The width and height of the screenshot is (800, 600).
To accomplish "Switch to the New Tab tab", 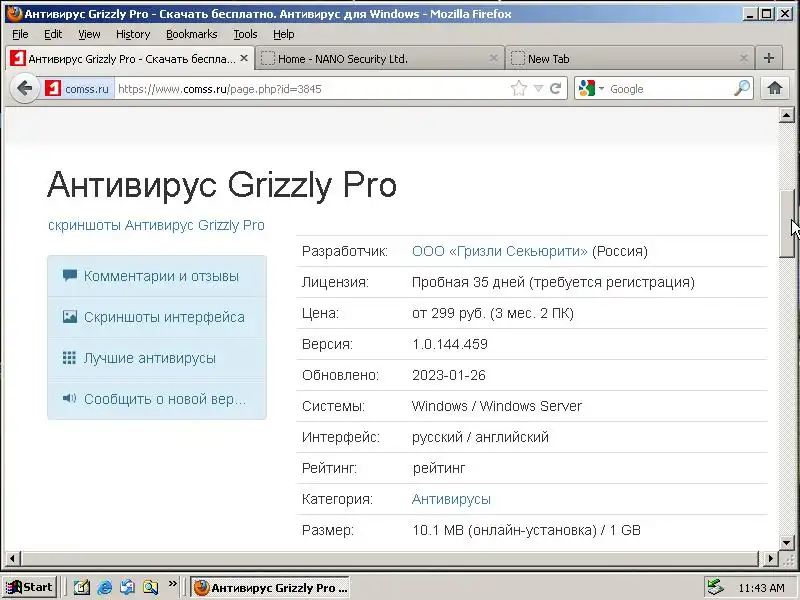I will coord(630,58).
